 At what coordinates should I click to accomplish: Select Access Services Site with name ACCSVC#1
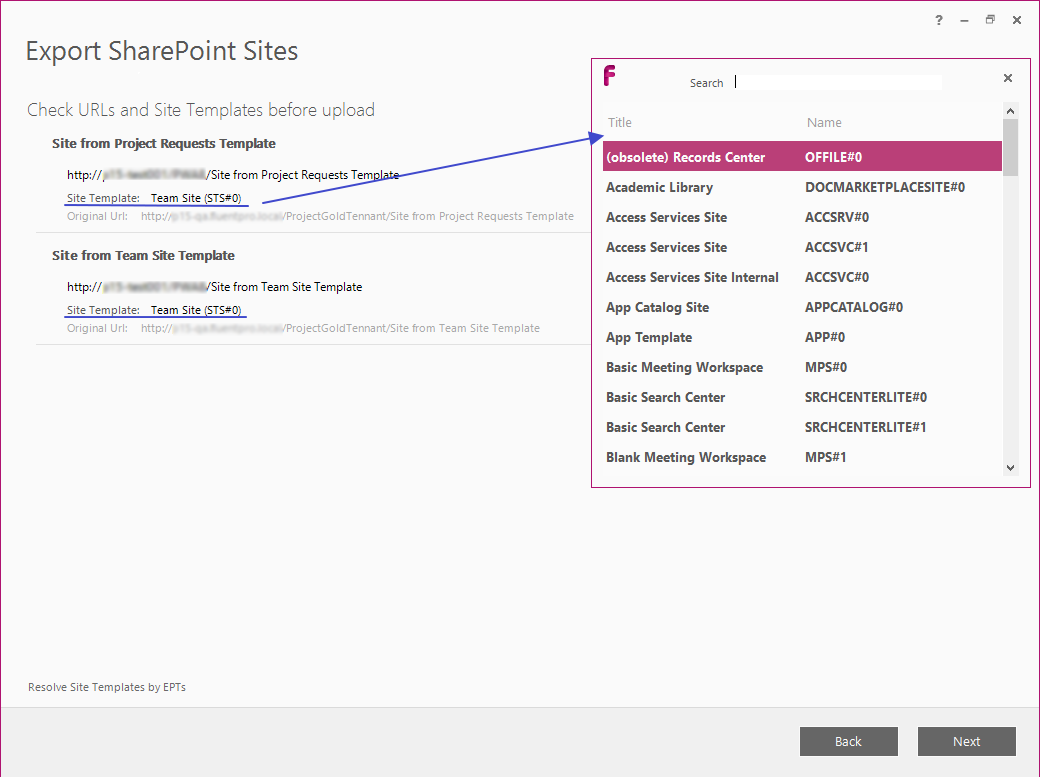coord(802,247)
